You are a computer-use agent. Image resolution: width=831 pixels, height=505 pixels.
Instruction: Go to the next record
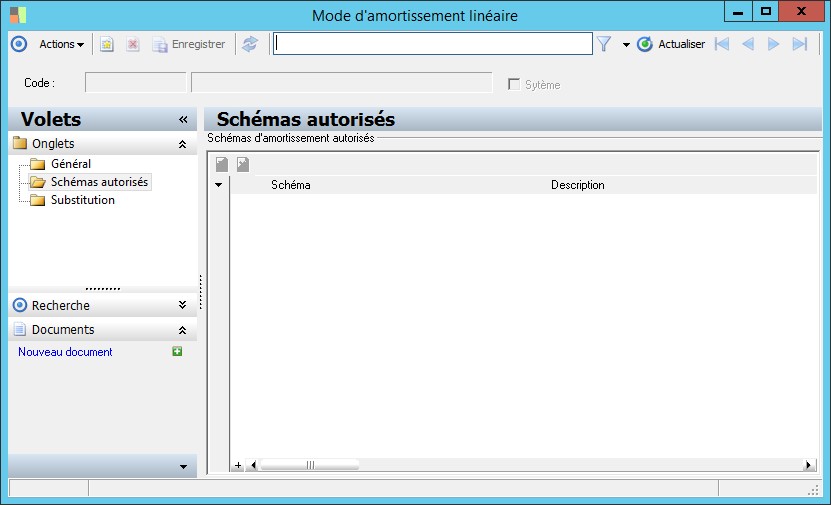click(x=773, y=44)
